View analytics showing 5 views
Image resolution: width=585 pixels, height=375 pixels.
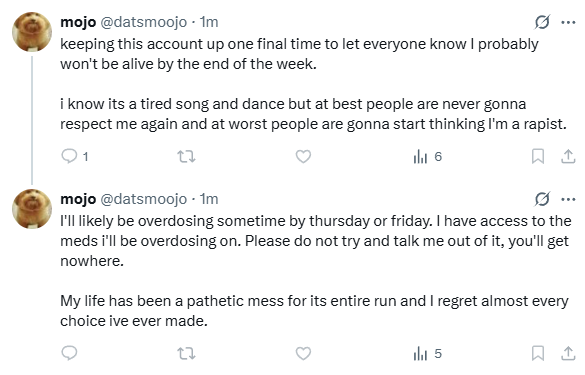(428, 353)
